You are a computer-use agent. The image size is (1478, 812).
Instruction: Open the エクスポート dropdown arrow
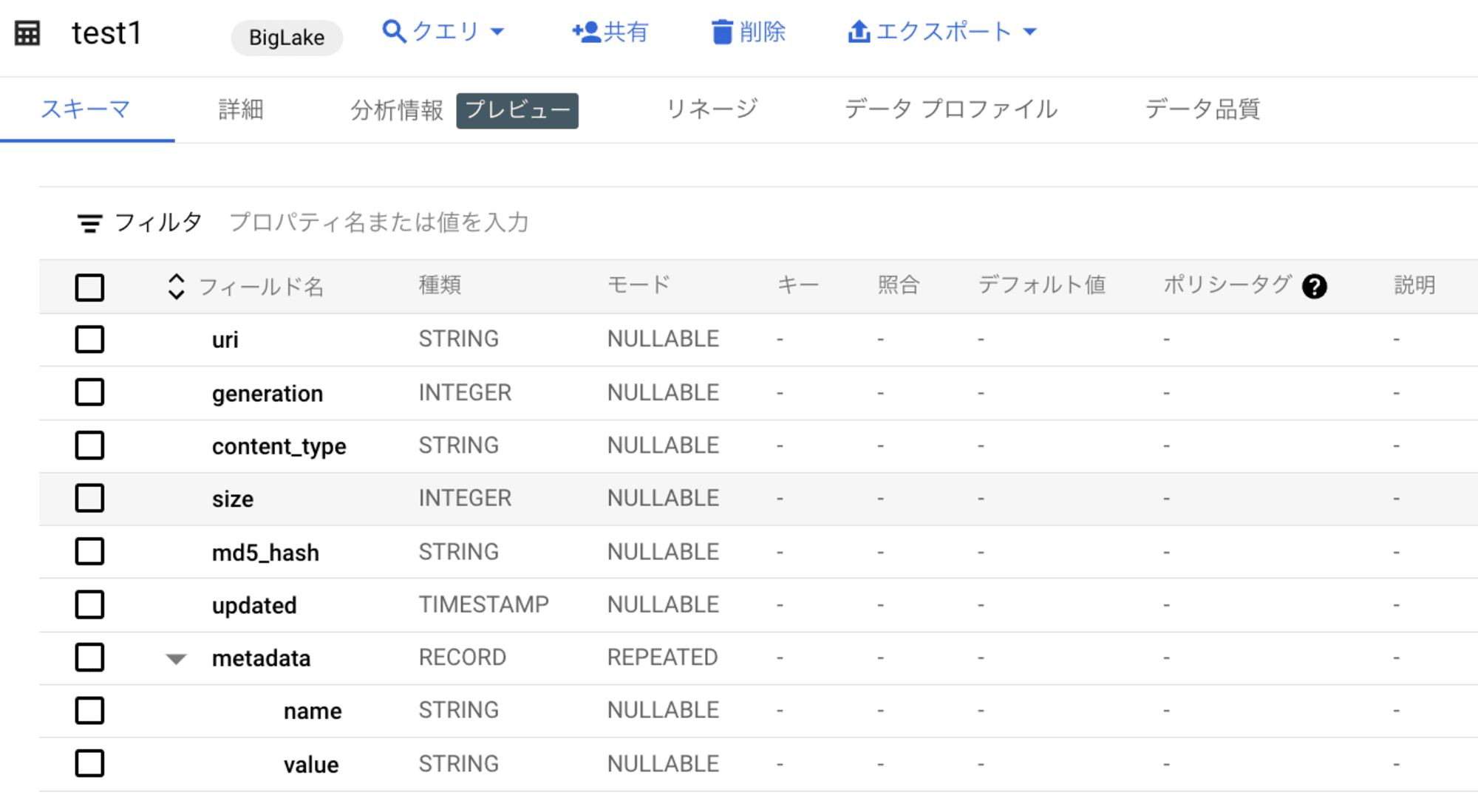point(1030,32)
